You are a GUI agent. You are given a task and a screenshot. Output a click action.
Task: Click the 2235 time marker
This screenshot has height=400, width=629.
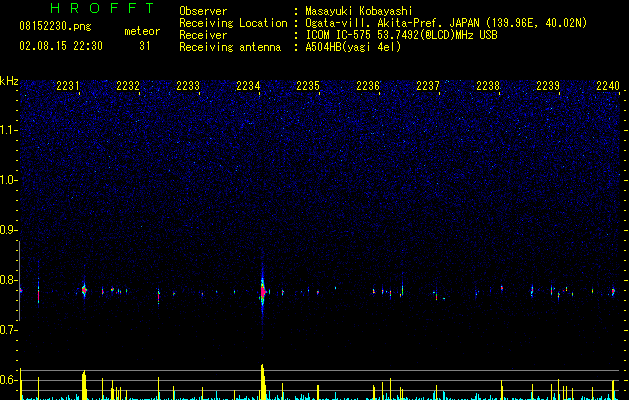point(308,86)
